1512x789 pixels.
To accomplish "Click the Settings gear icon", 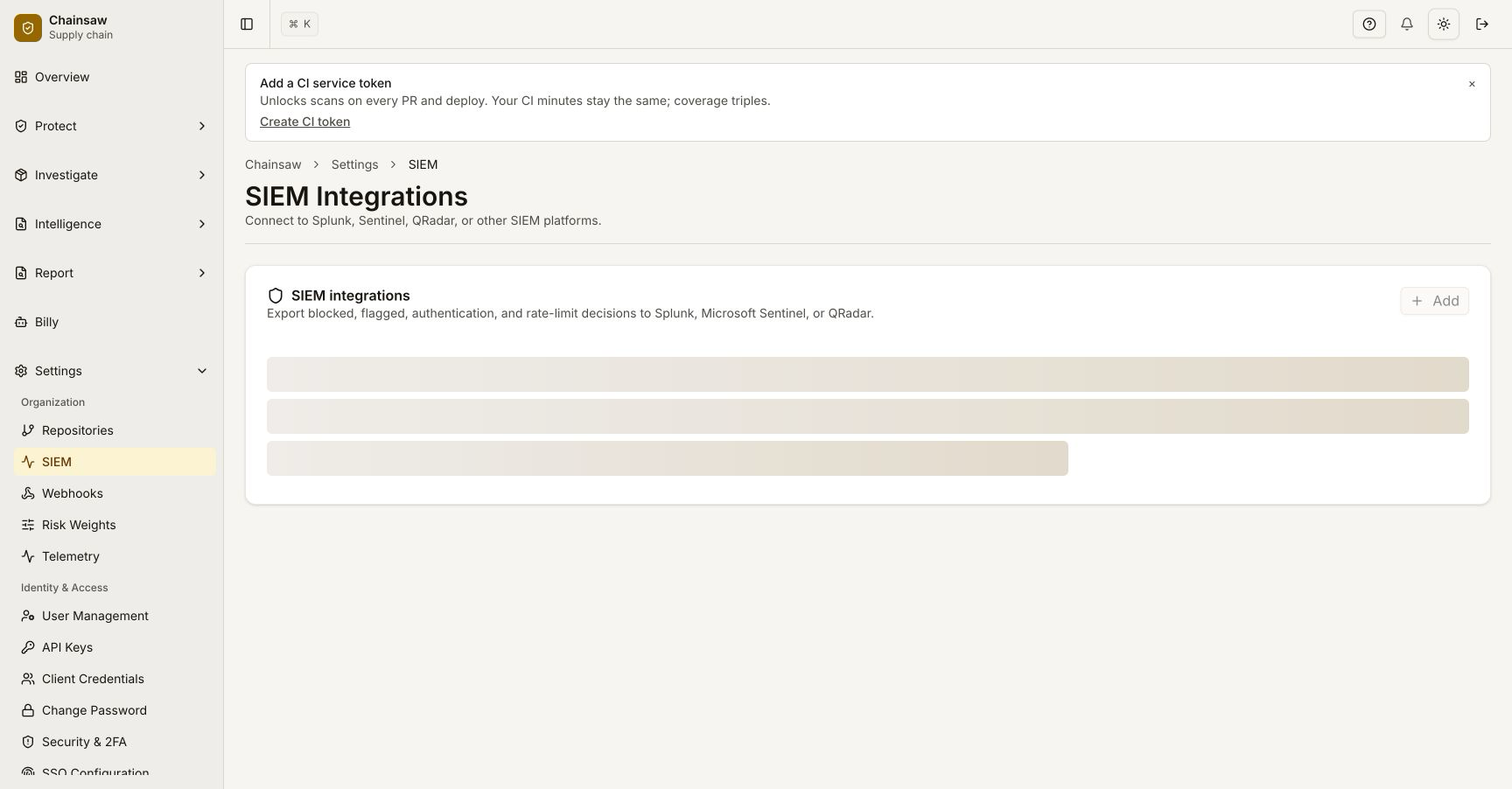I will pyautogui.click(x=21, y=371).
